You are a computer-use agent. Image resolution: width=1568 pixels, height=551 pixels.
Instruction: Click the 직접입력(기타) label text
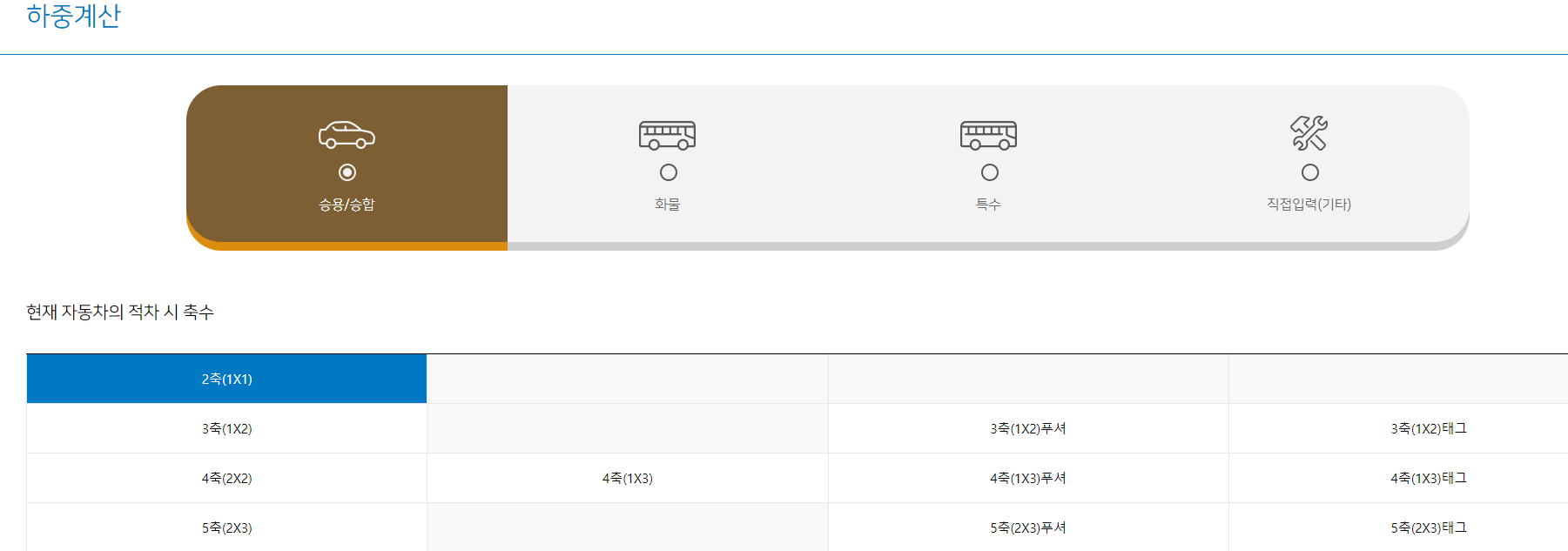1309,205
